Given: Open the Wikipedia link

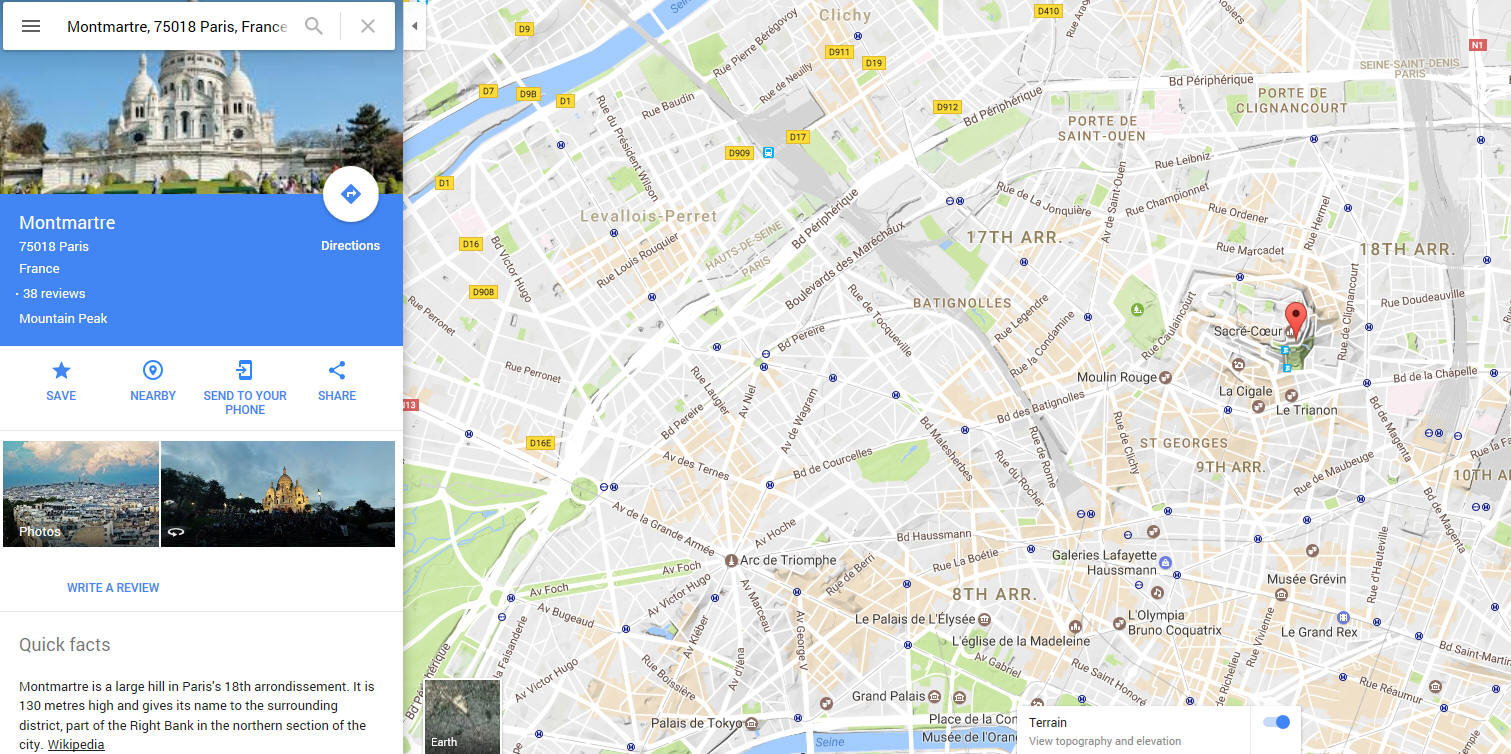Looking at the screenshot, I should click(76, 745).
